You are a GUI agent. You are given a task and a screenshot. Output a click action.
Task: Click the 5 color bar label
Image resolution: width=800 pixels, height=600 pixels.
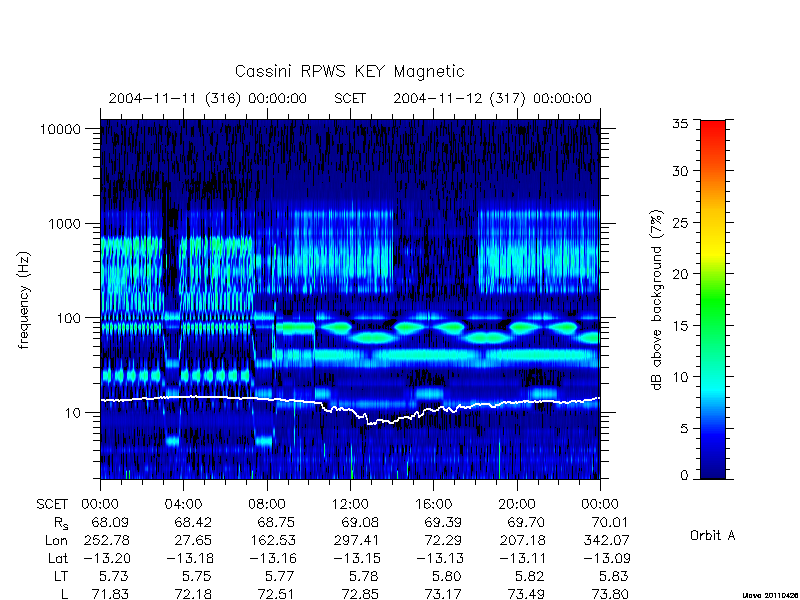(684, 429)
